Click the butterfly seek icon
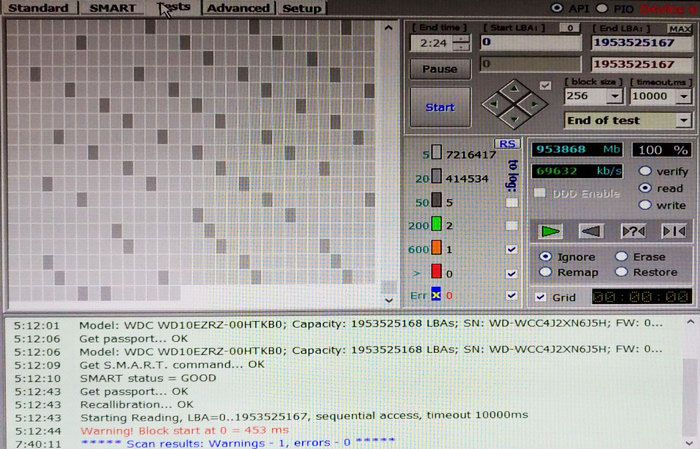 pos(673,231)
